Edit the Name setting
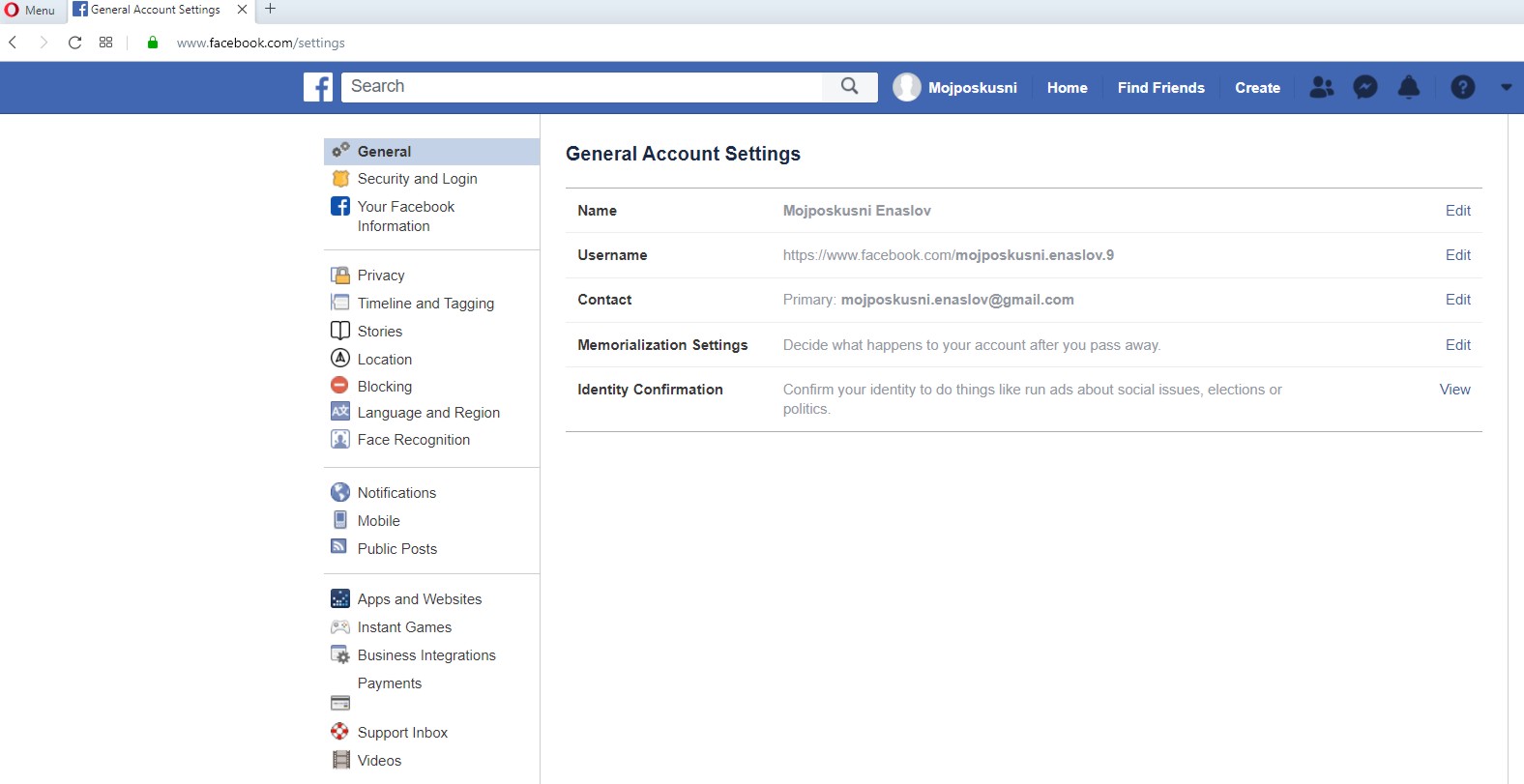This screenshot has width=1524, height=784. click(x=1457, y=211)
